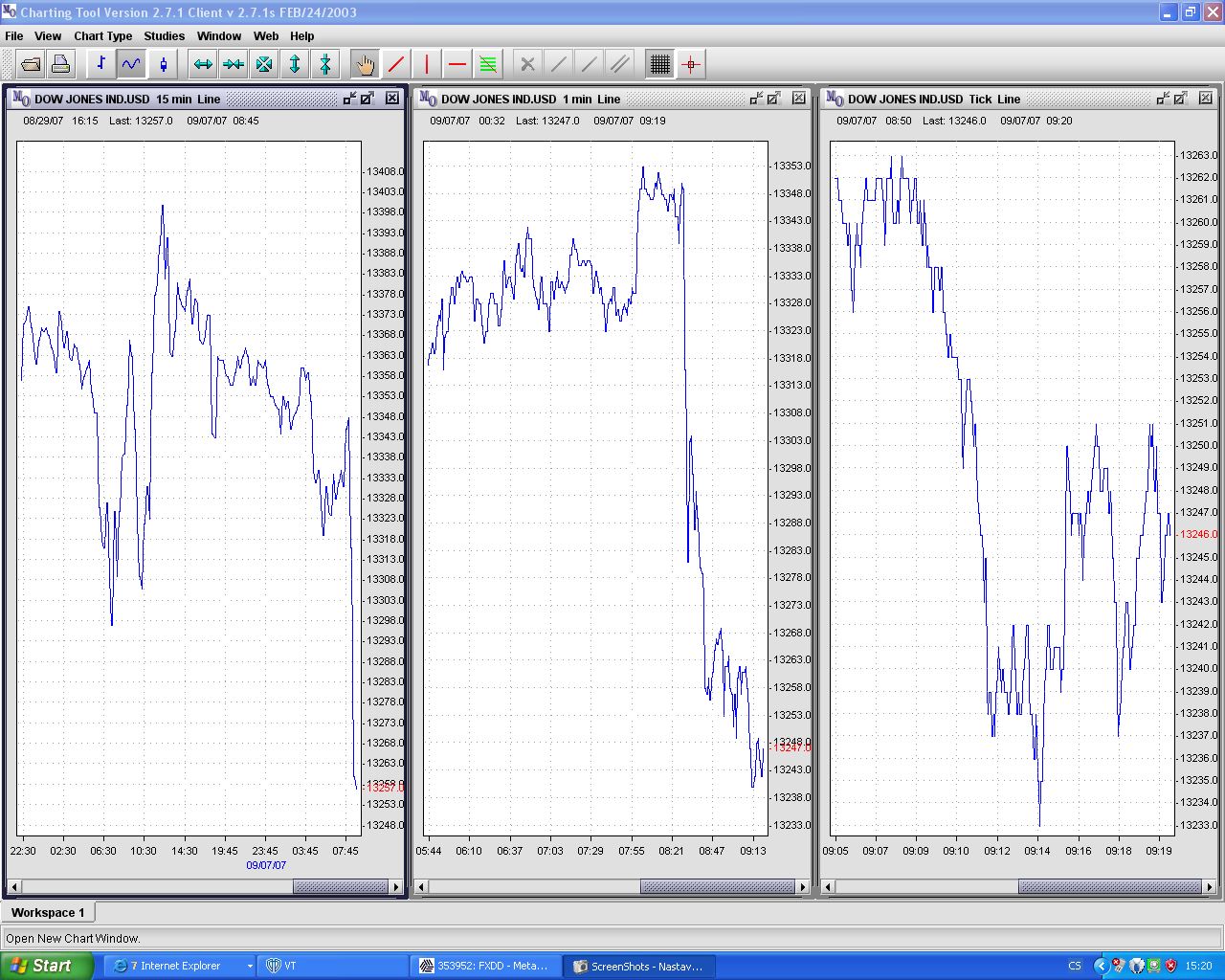Viewport: 1225px width, 980px height.
Task: Click the Tick chart's MO logo icon
Action: [835, 99]
